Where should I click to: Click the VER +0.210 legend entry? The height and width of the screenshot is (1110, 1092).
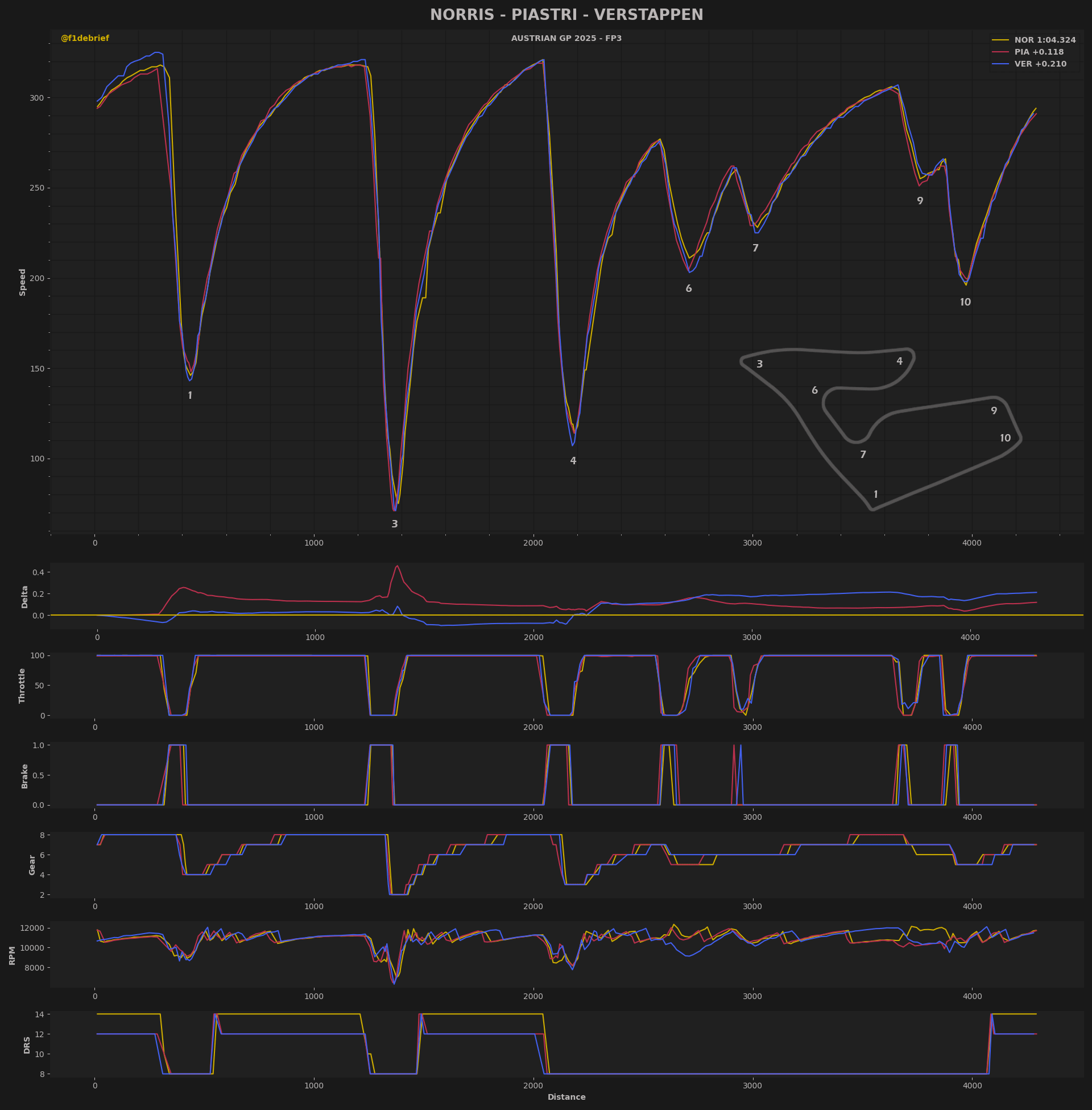click(x=1040, y=64)
